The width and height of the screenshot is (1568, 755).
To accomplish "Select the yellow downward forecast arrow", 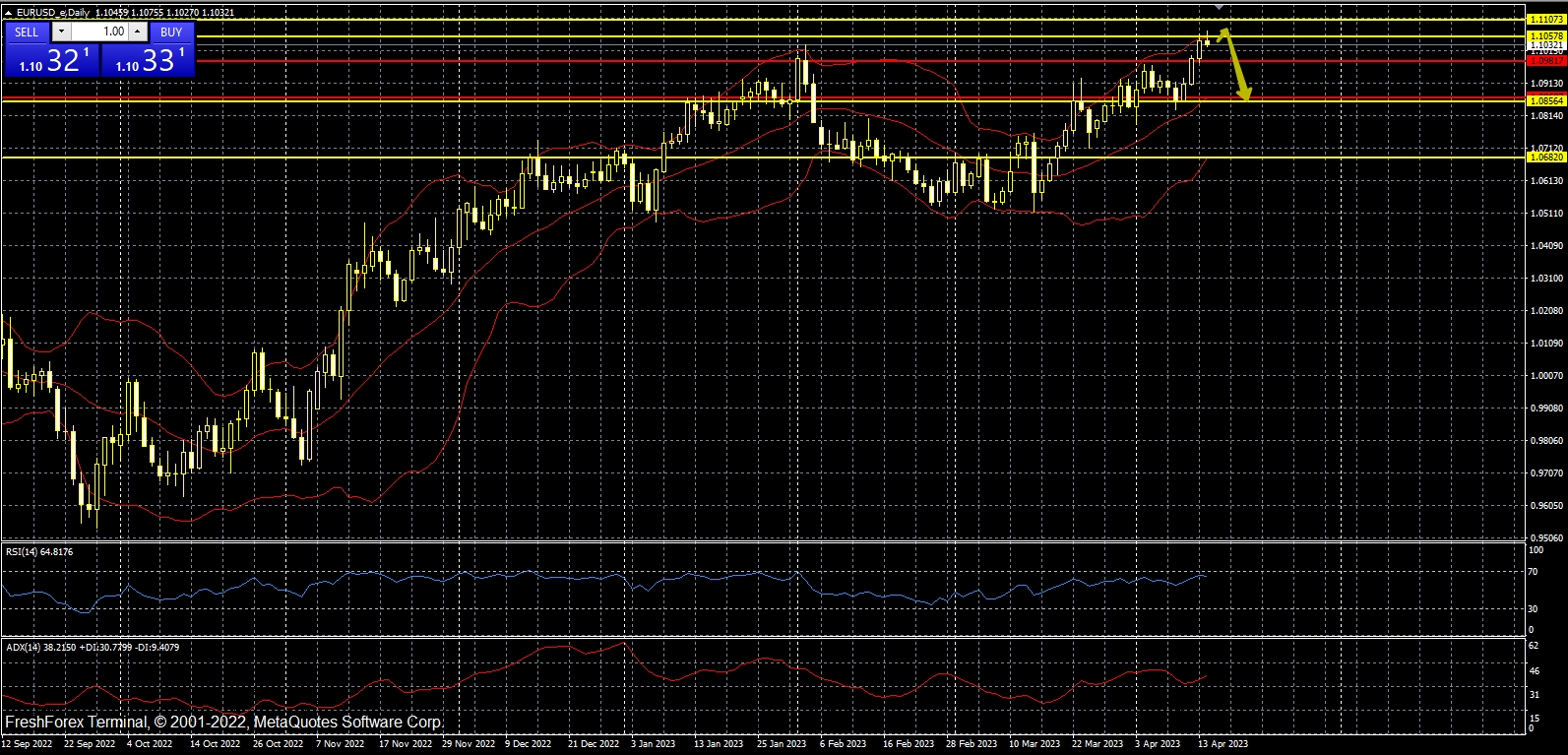I will tap(1236, 67).
